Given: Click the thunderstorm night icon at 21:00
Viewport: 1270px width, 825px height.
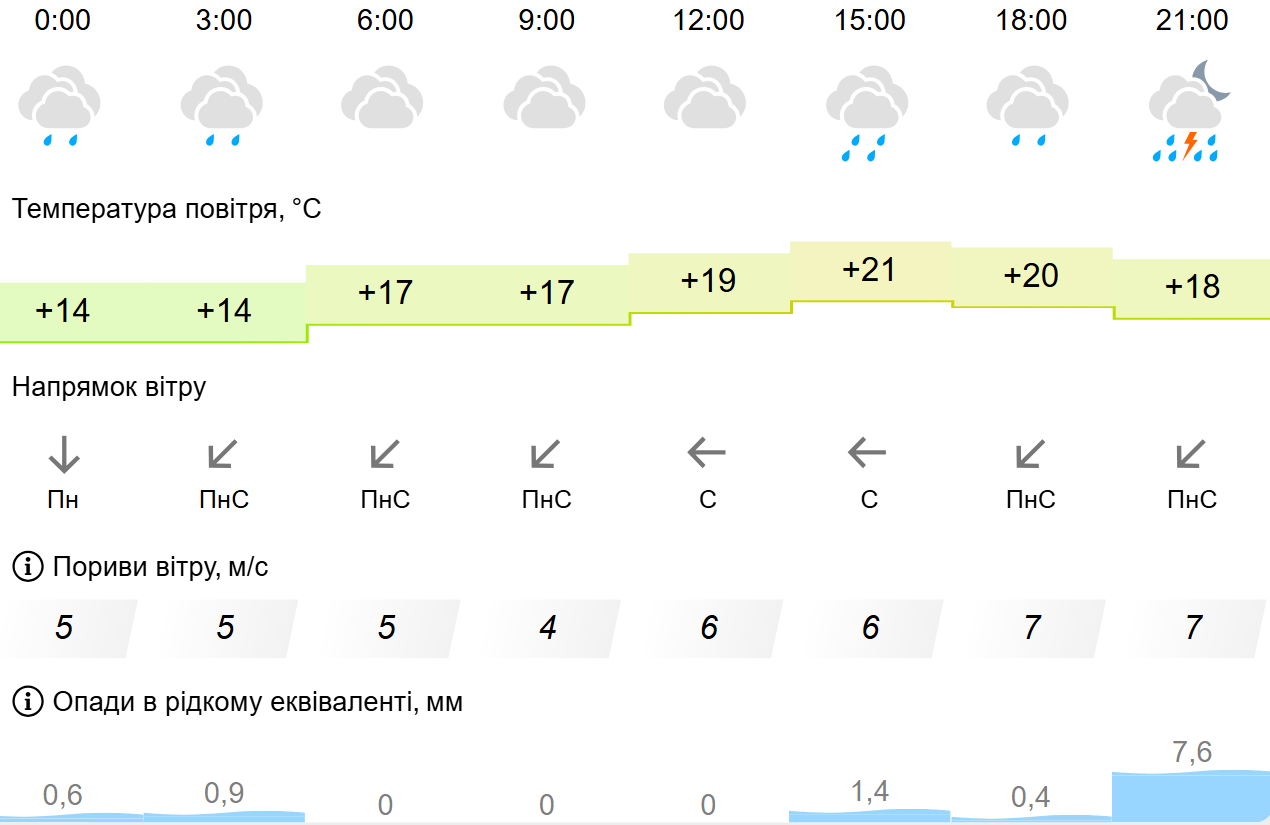Looking at the screenshot, I should (x=1190, y=110).
